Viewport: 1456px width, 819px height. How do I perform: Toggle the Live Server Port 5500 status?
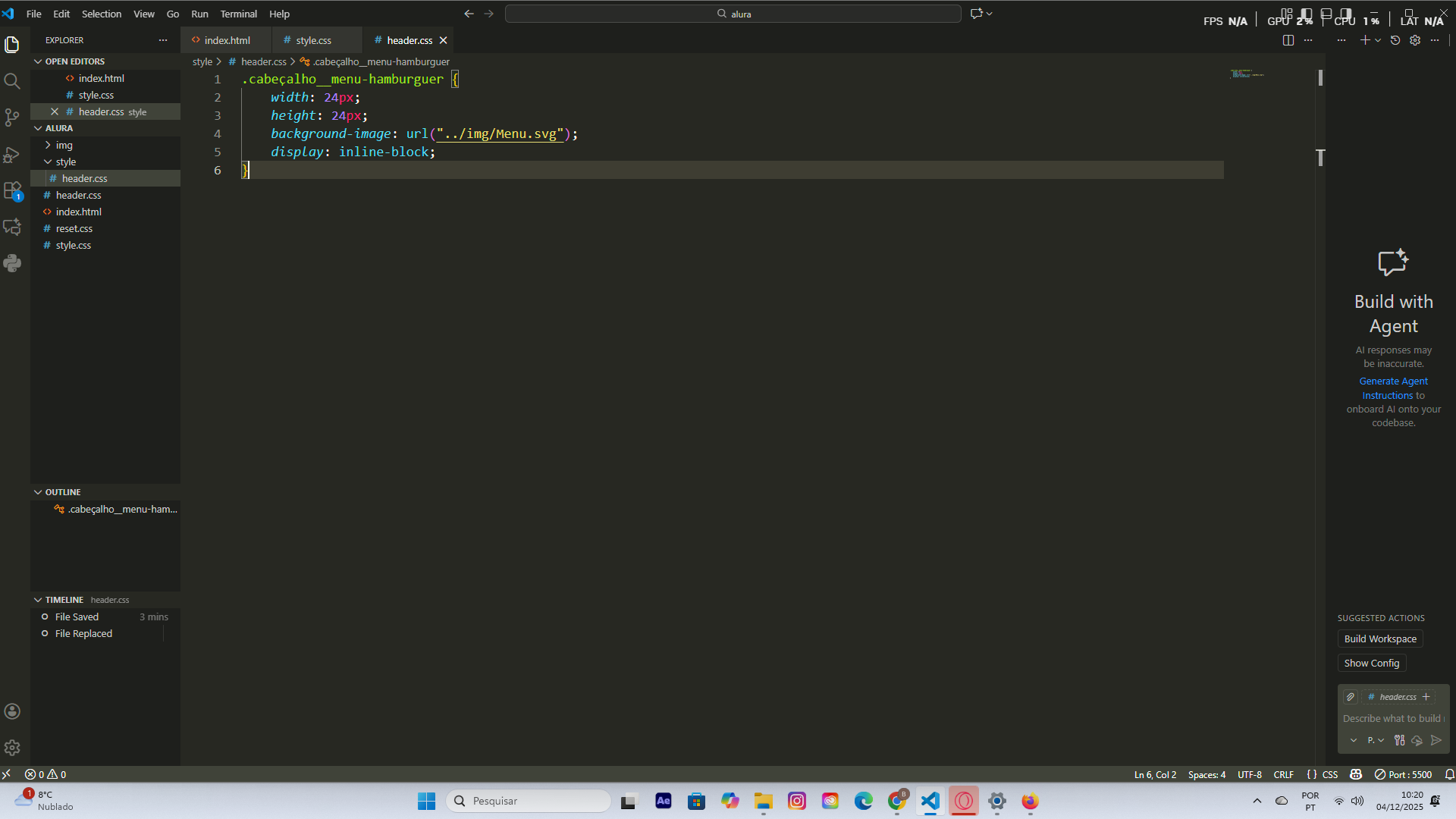1403,774
